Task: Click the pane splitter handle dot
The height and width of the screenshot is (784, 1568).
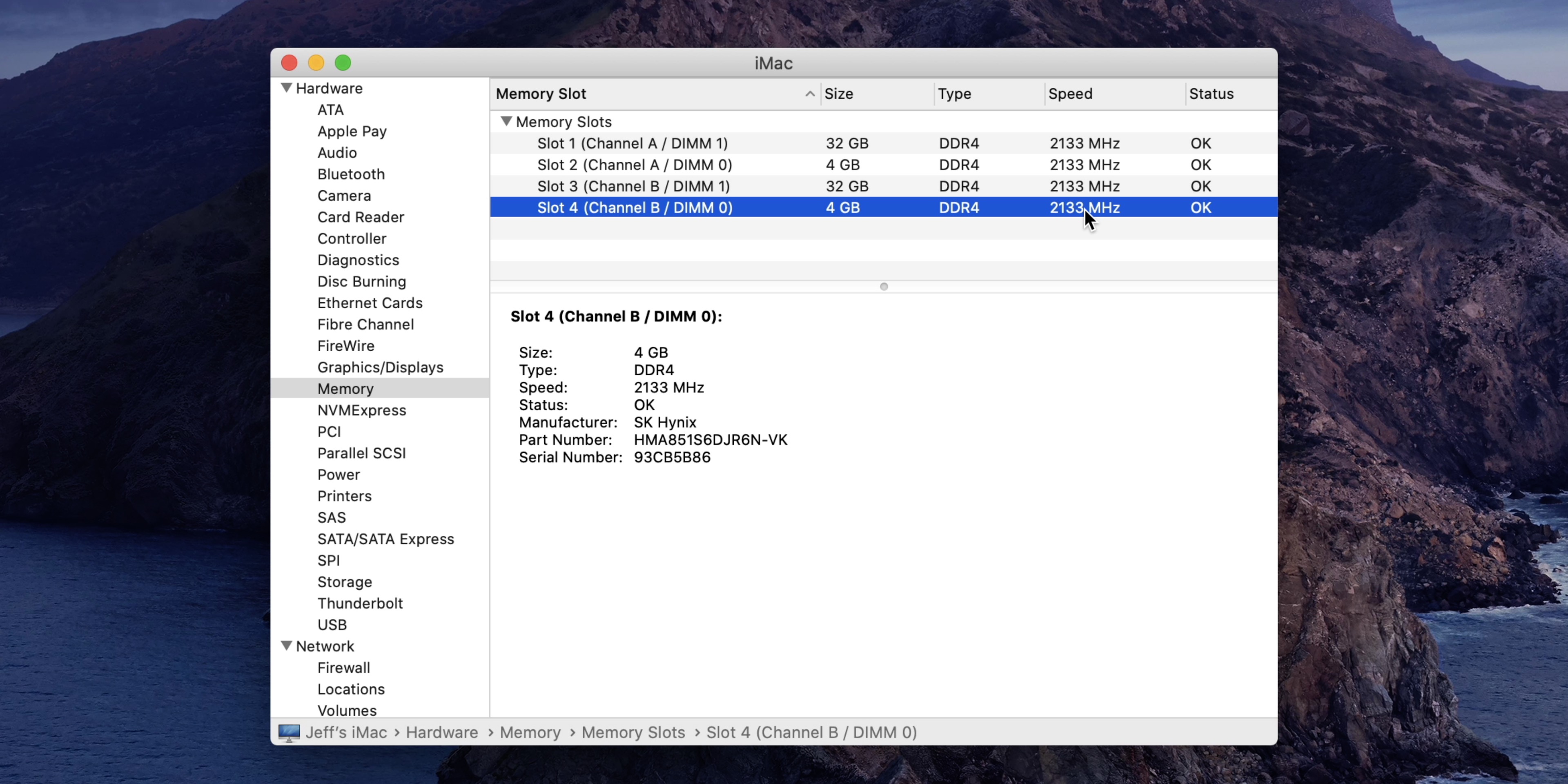Action: 884,287
